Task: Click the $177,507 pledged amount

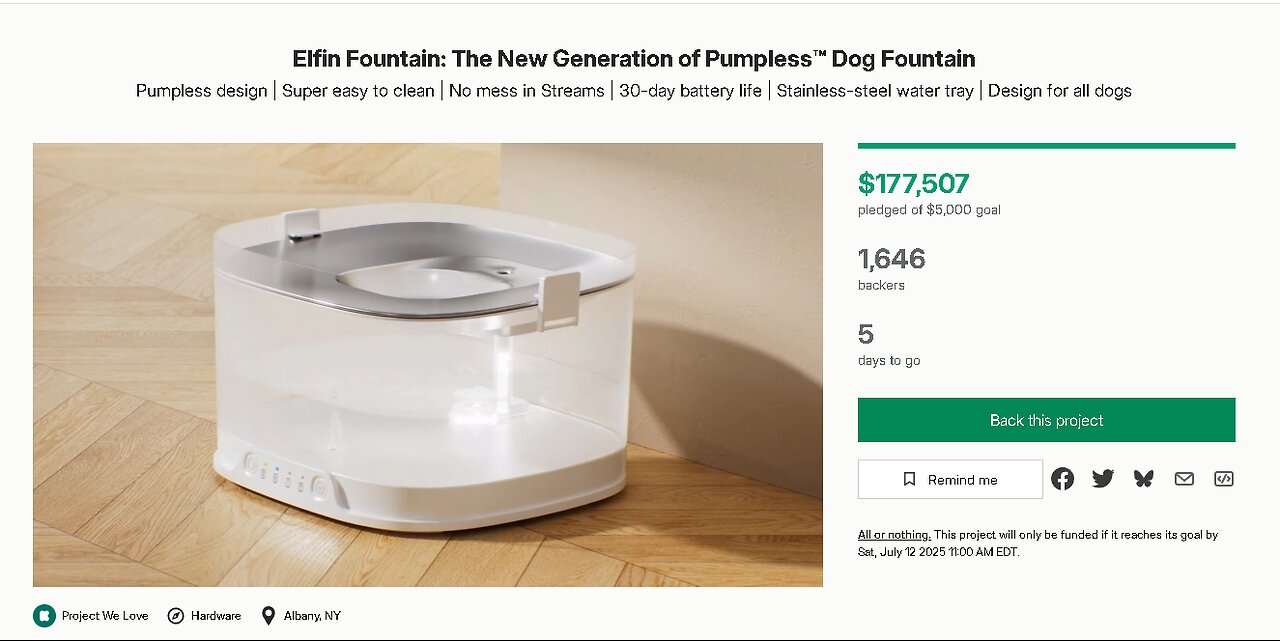Action: [x=913, y=184]
